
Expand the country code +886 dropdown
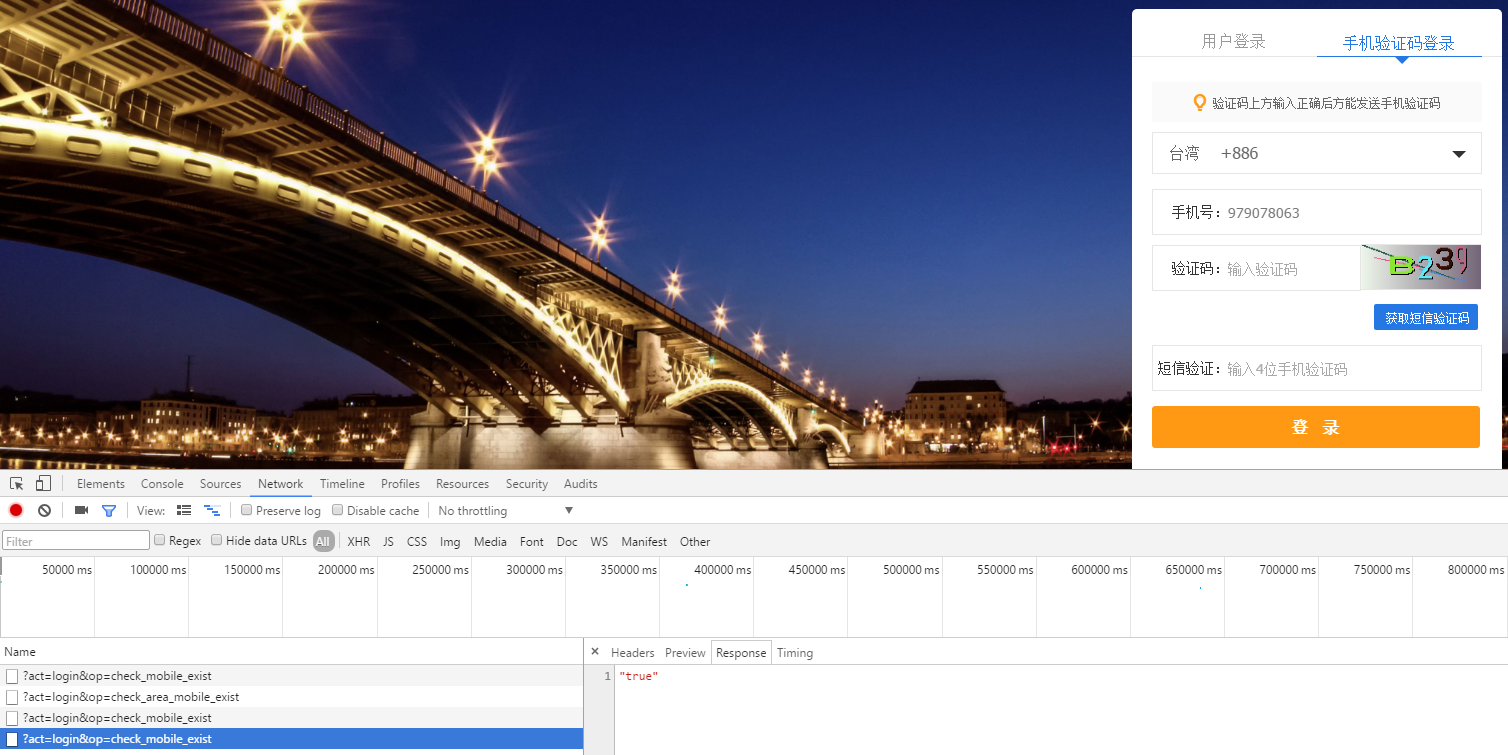(1458, 154)
